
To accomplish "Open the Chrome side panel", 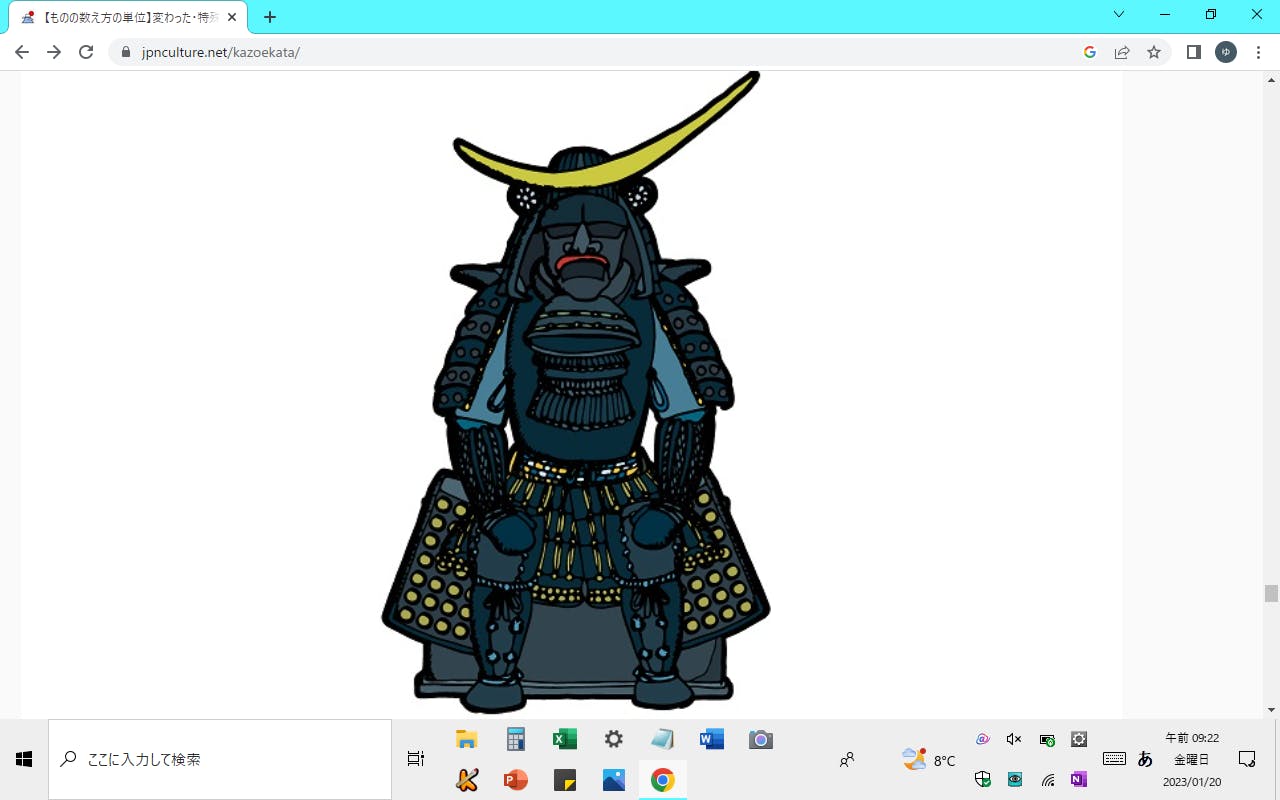I will point(1193,52).
